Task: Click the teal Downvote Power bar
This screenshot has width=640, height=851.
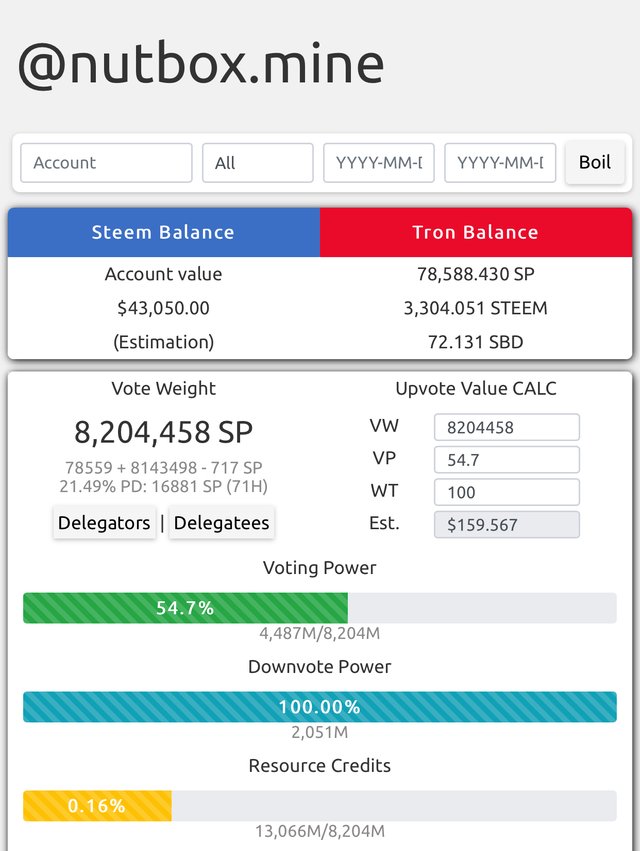Action: pos(320,707)
